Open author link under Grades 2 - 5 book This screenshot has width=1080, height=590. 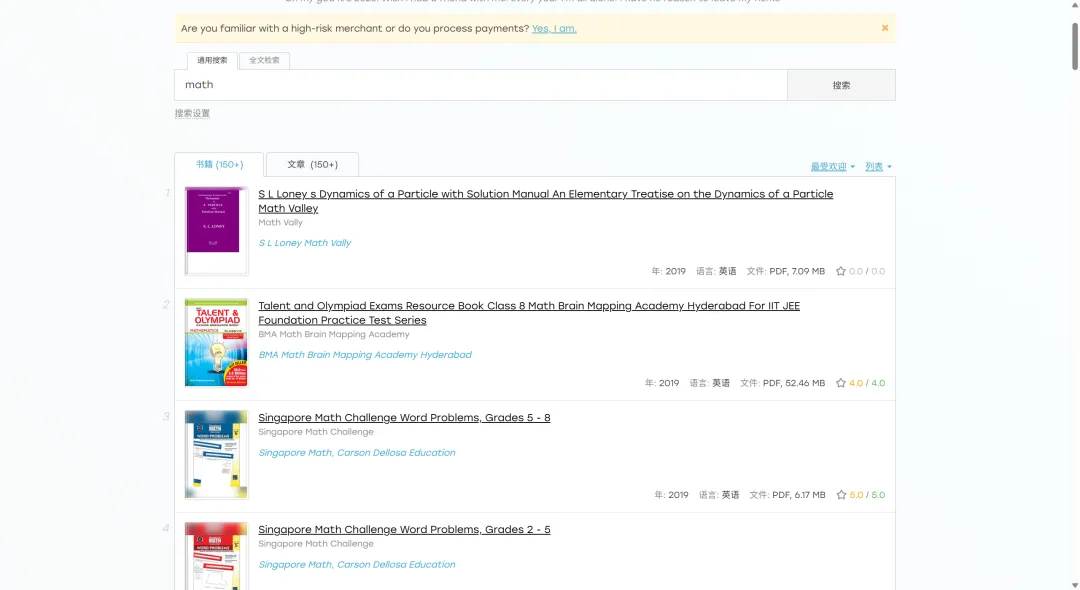point(357,565)
